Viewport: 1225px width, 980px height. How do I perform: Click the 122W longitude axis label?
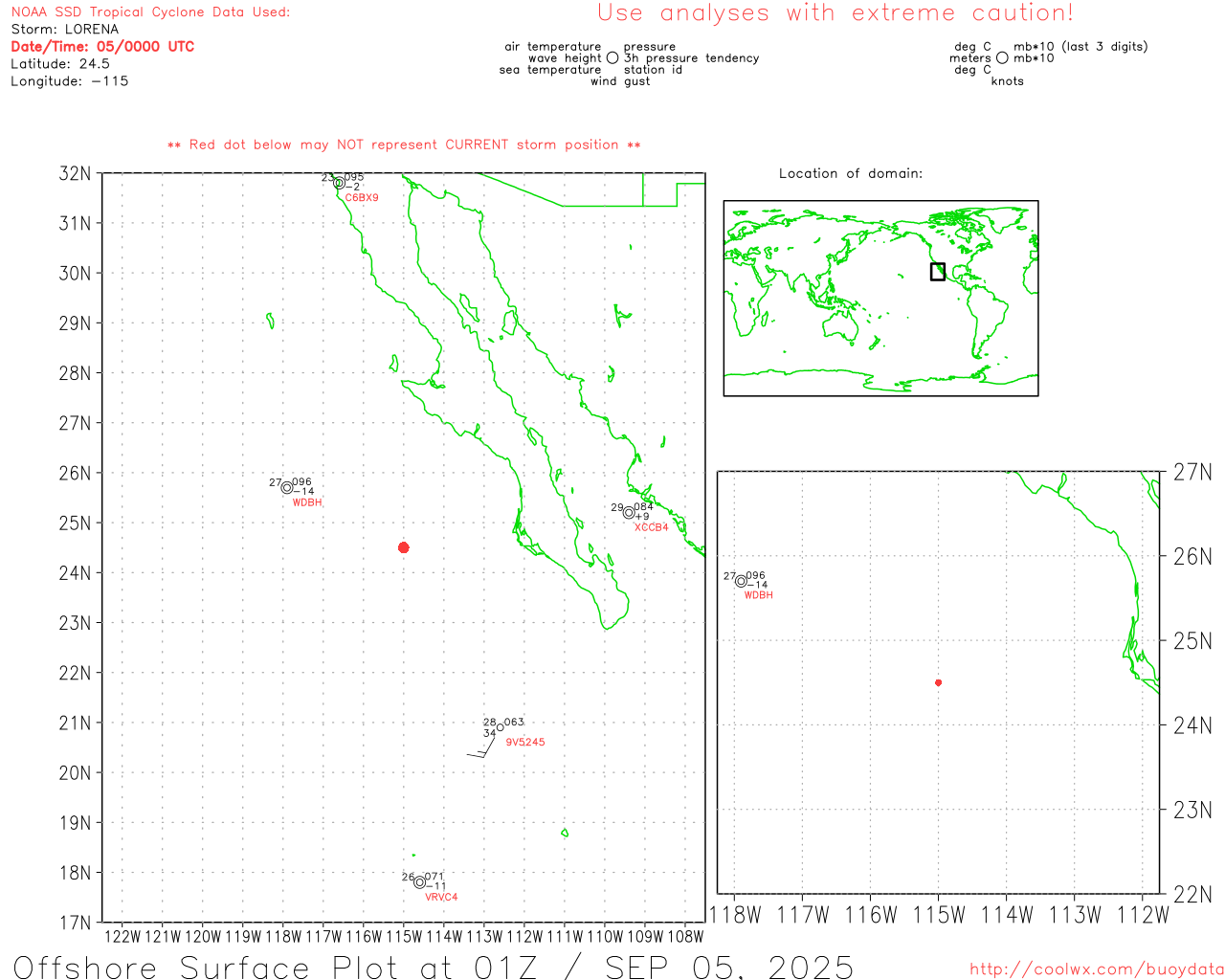click(x=122, y=937)
